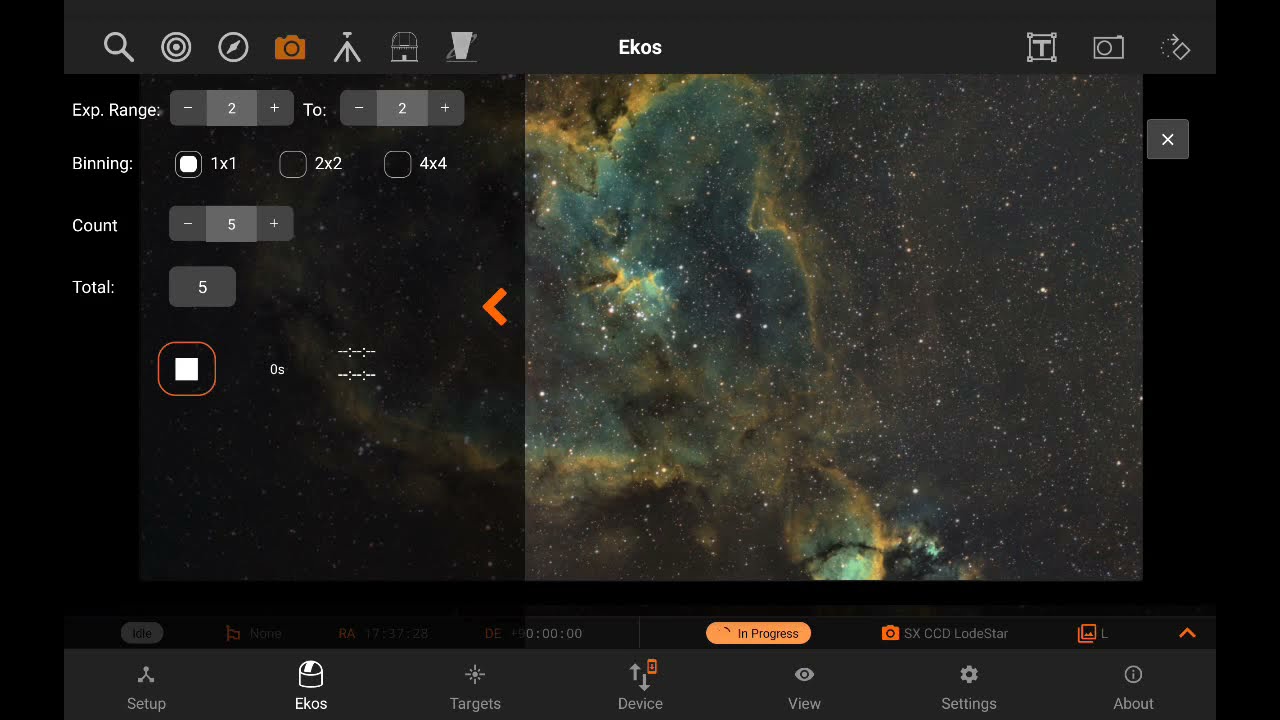Viewport: 1280px width, 720px height.
Task: Open the dome observatory icon
Action: pos(404,47)
